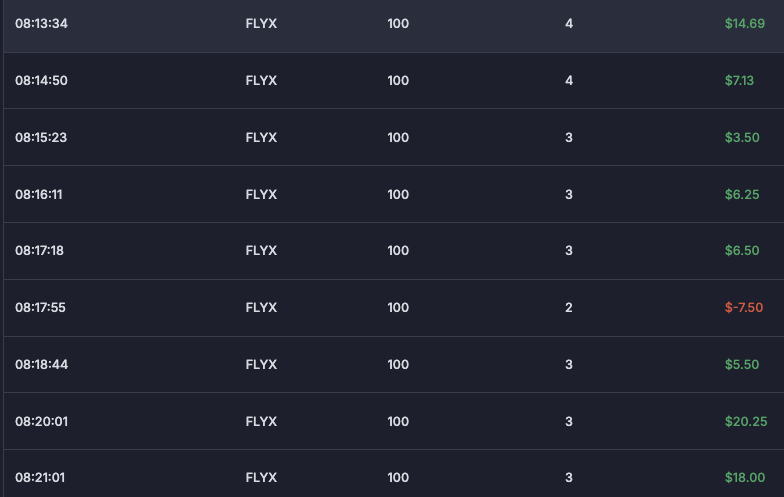
Task: Select the 08:21:01 timestamp
Action: [x=40, y=477]
